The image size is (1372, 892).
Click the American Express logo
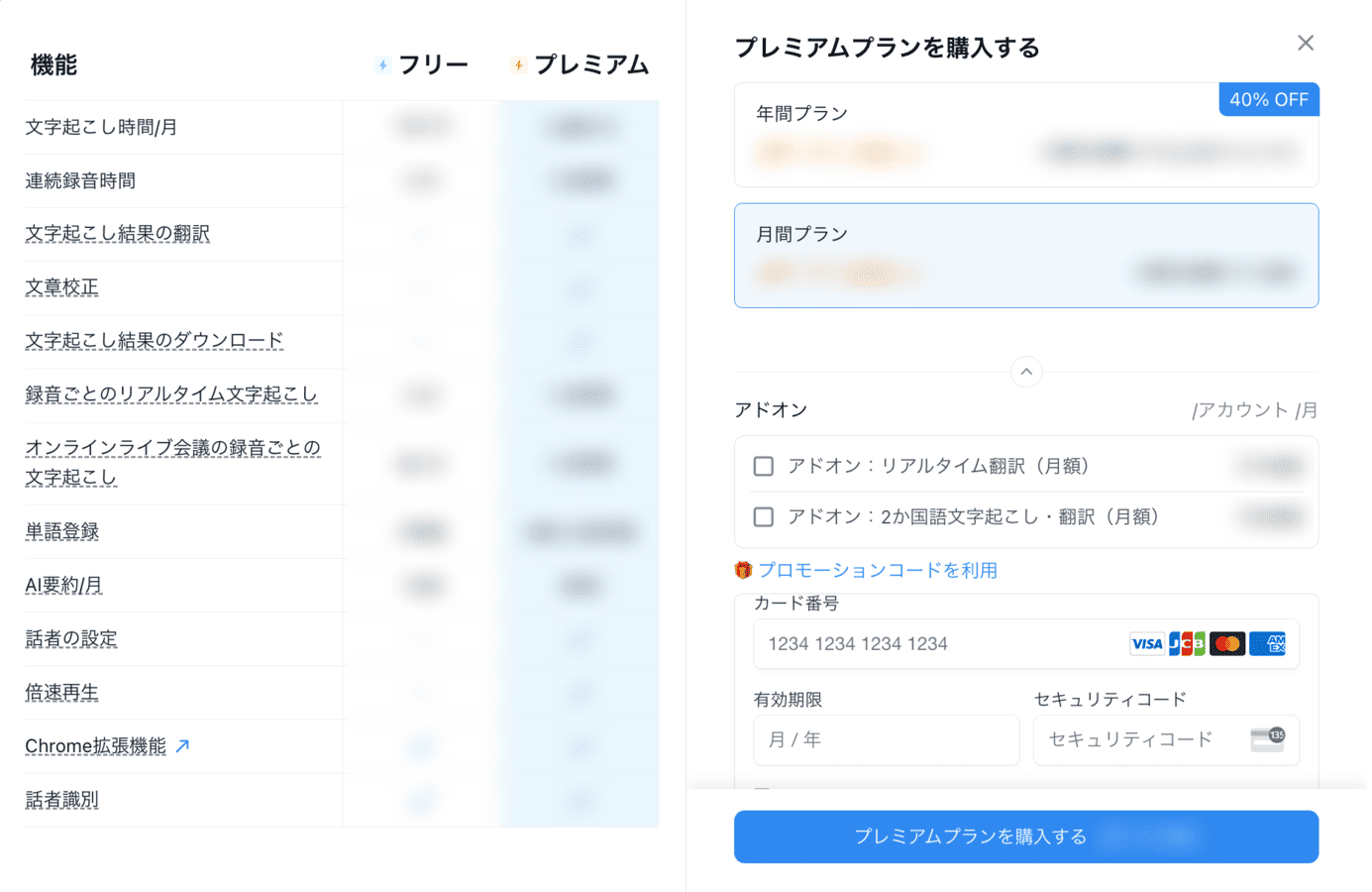[1267, 644]
